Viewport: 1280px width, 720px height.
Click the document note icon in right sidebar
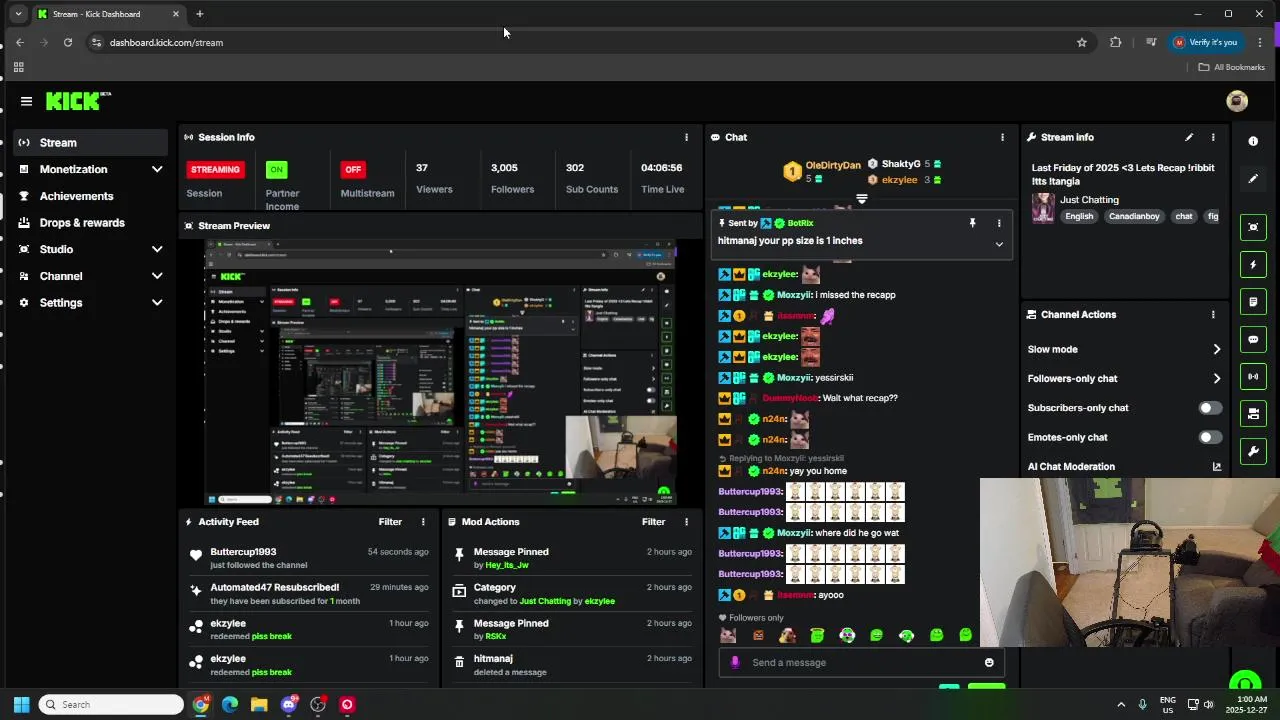click(x=1253, y=302)
